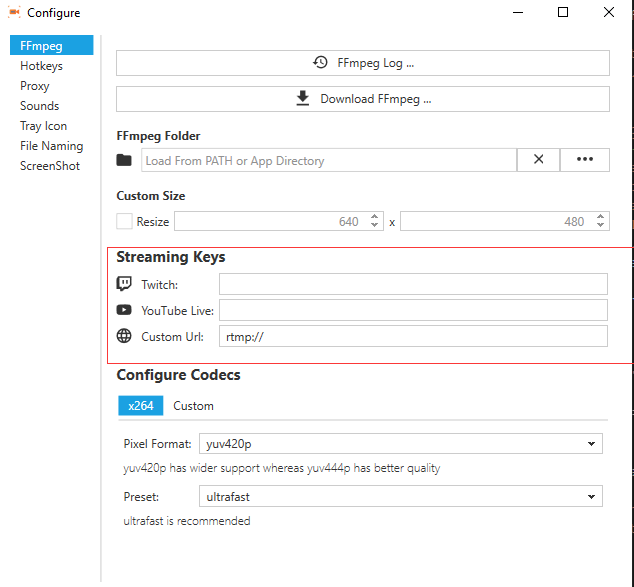Click the Twitch stream key field
This screenshot has height=587, width=634.
413,284
